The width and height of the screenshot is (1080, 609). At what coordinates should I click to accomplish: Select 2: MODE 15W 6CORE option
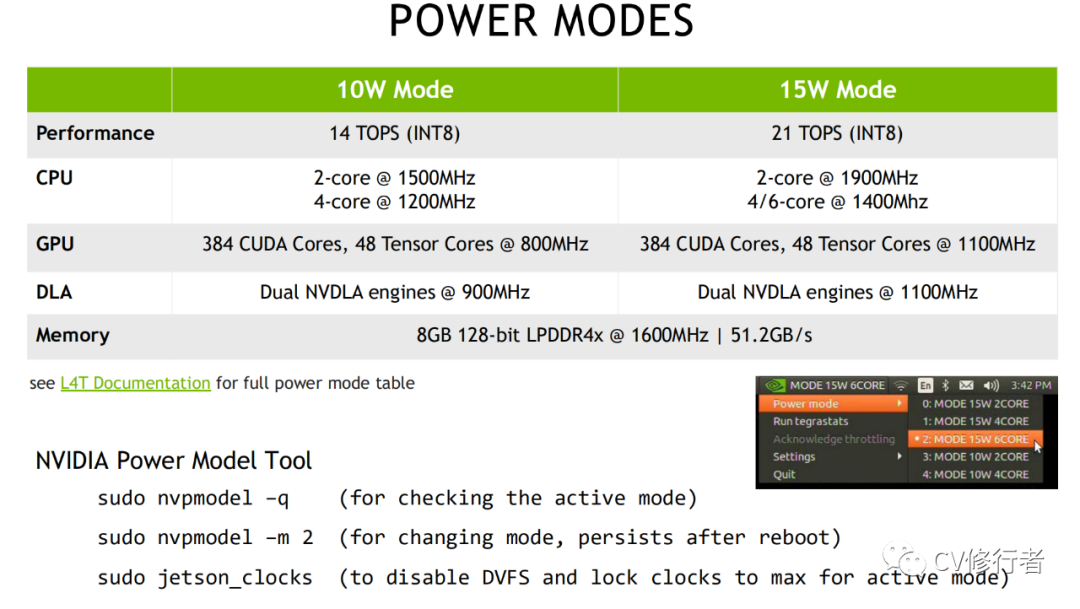point(975,439)
